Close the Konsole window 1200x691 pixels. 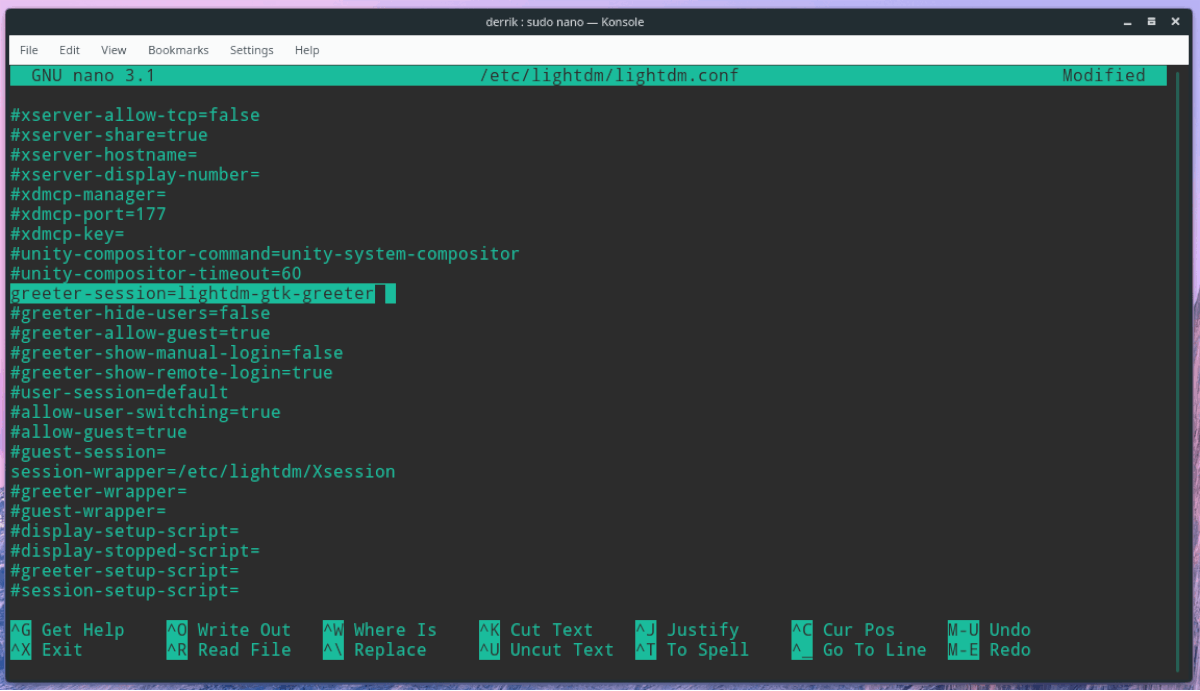coord(1177,21)
